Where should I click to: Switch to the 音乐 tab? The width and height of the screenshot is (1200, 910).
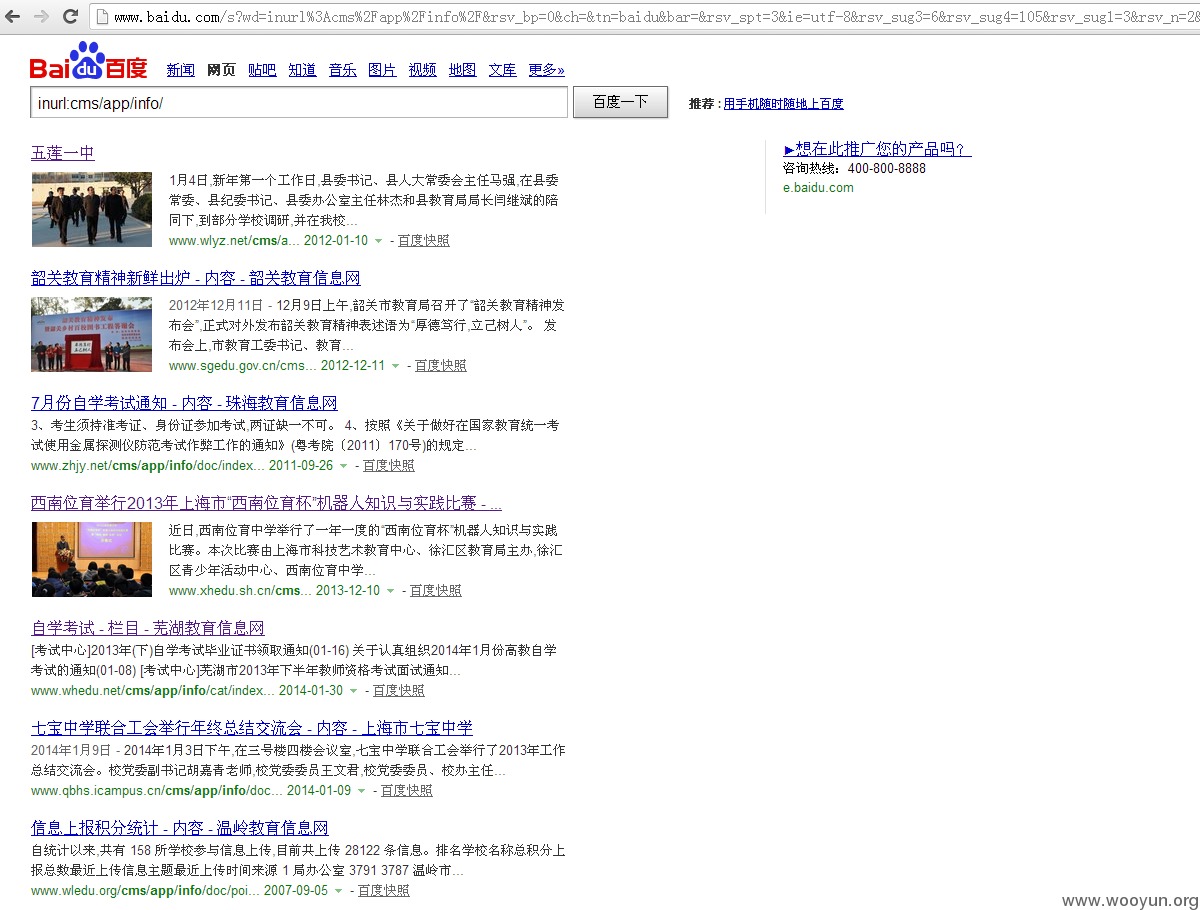pos(342,70)
